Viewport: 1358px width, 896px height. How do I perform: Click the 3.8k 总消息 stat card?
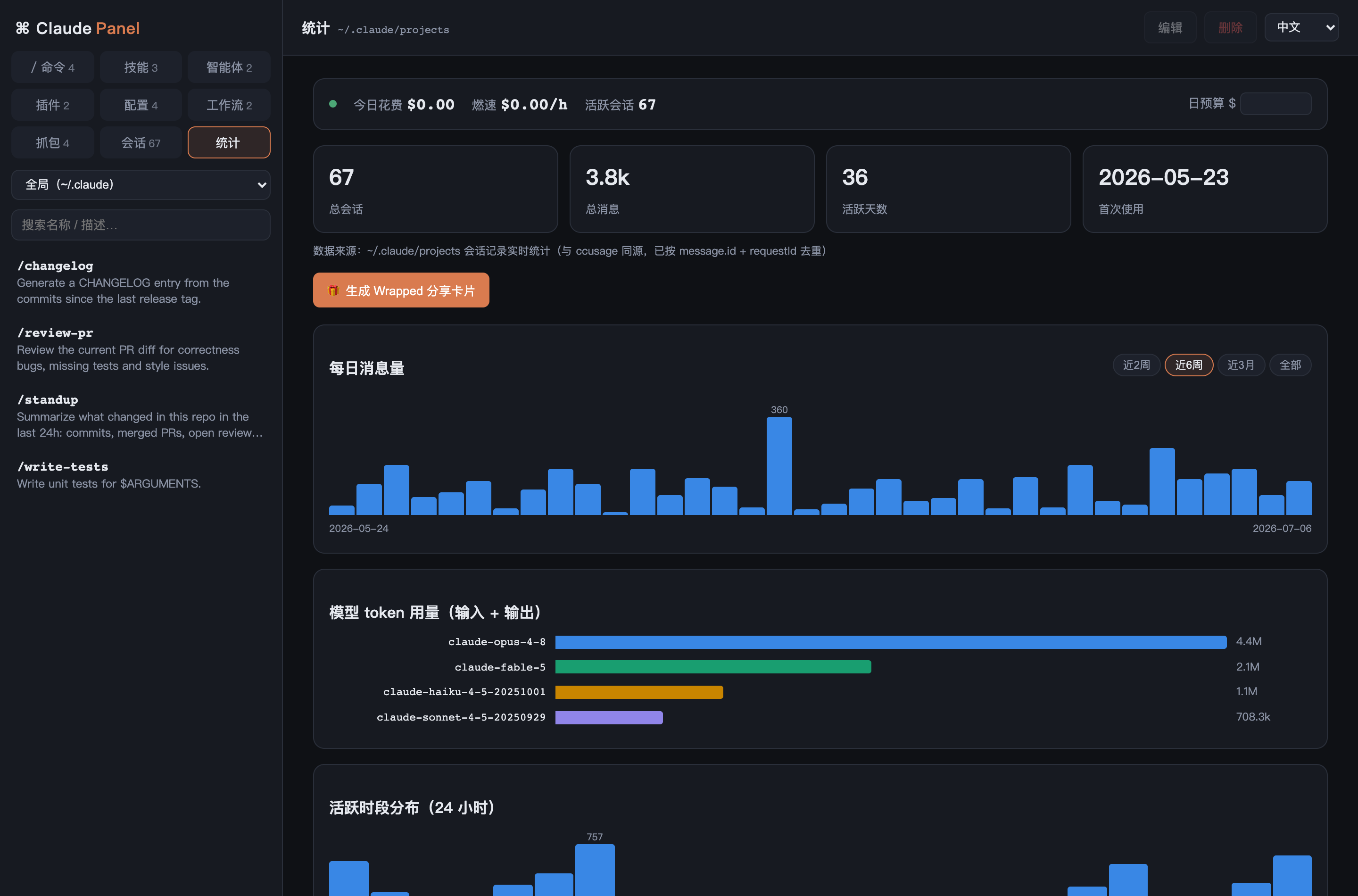pos(692,189)
